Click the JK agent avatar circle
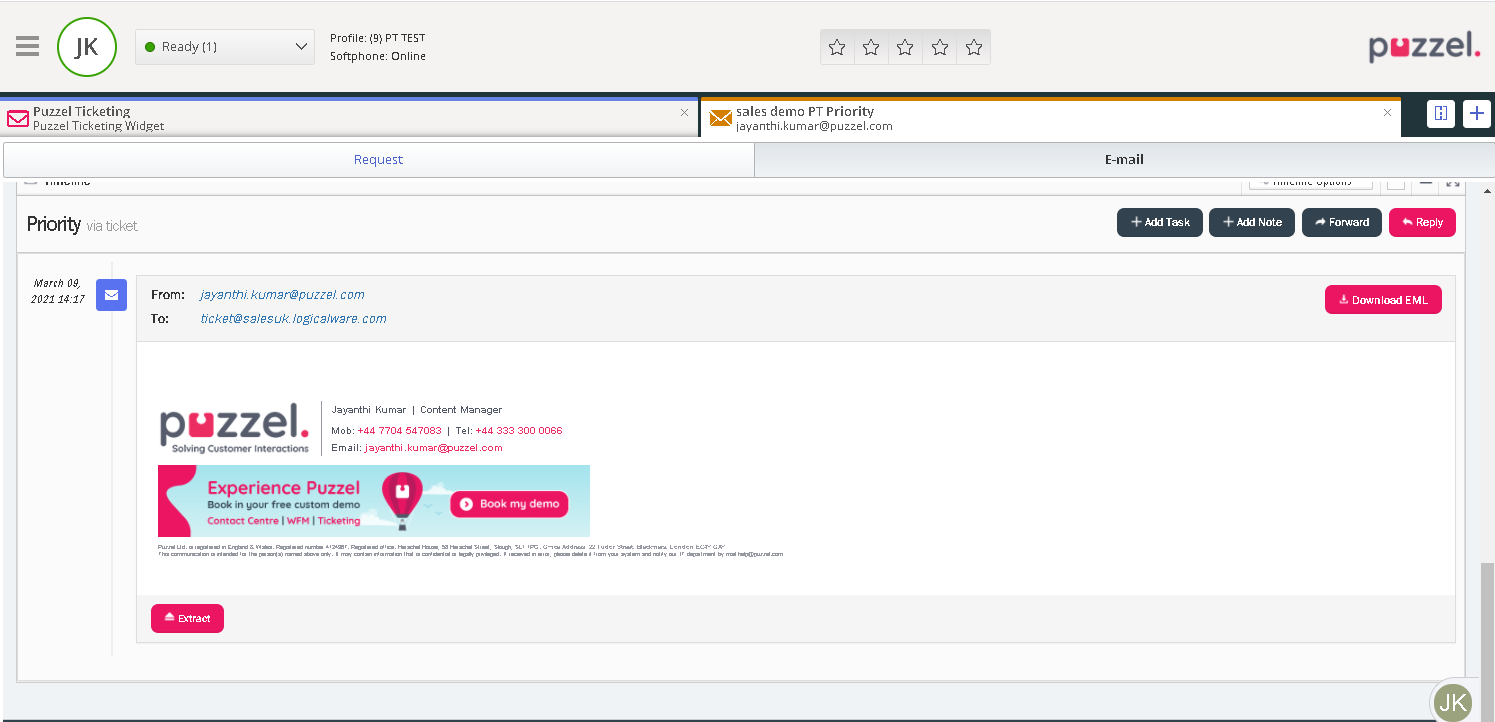This screenshot has width=1495, height=722. coord(87,47)
